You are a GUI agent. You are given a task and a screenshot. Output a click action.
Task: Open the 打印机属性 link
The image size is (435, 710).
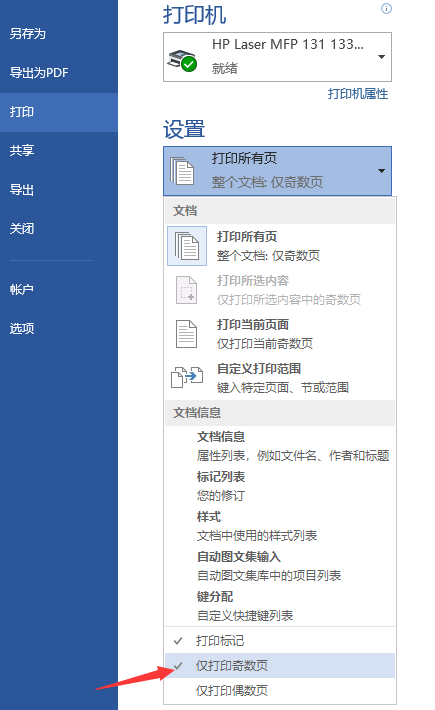pos(358,94)
